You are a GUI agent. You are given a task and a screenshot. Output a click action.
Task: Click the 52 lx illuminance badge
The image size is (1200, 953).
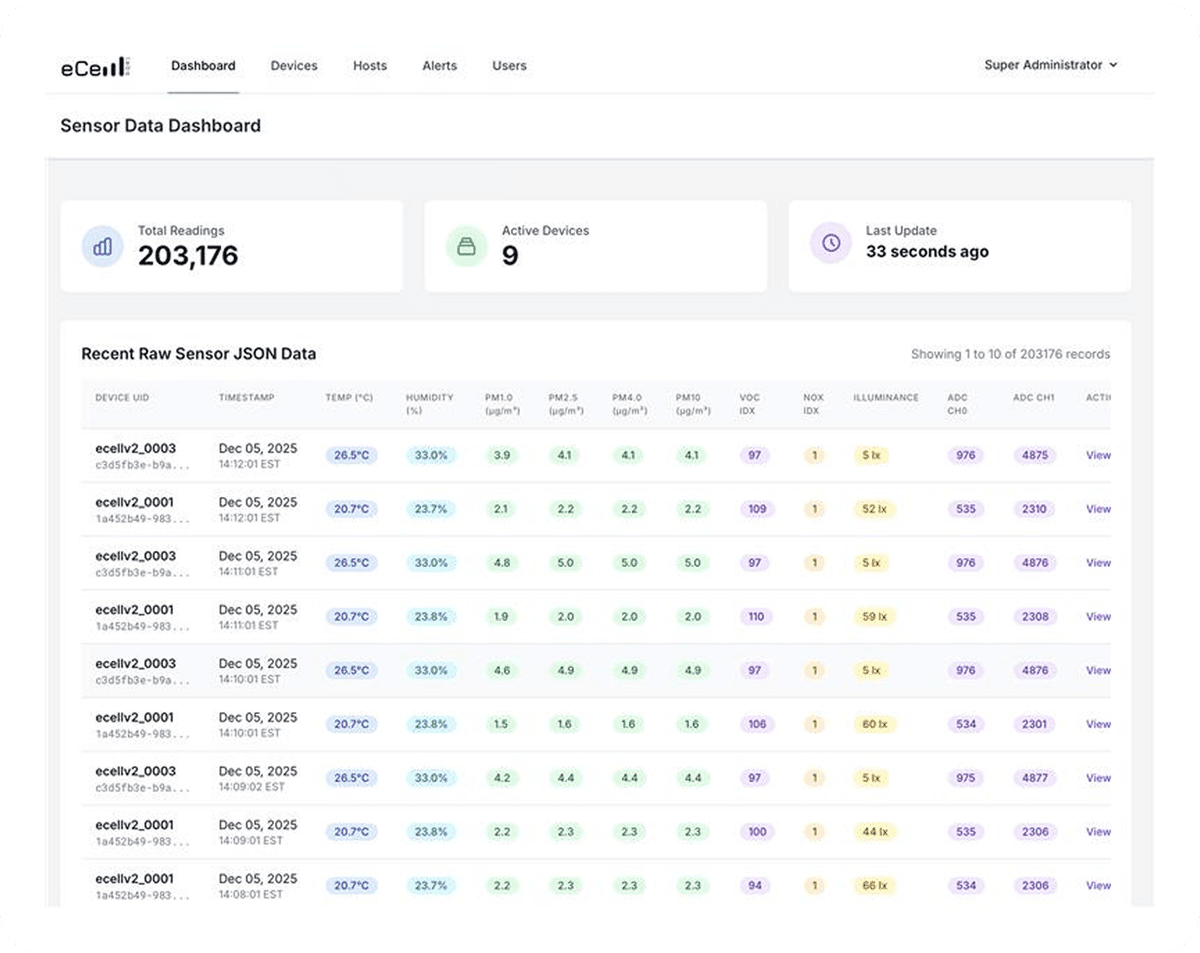point(874,509)
